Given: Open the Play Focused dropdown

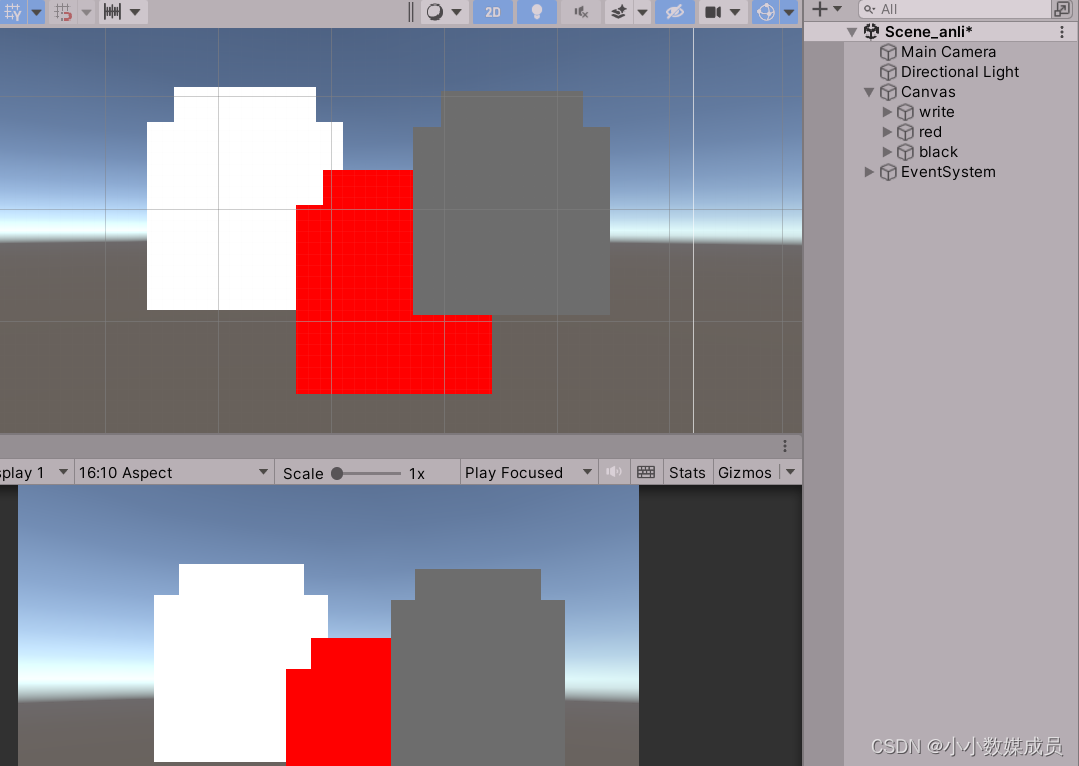Looking at the screenshot, I should tap(528, 472).
